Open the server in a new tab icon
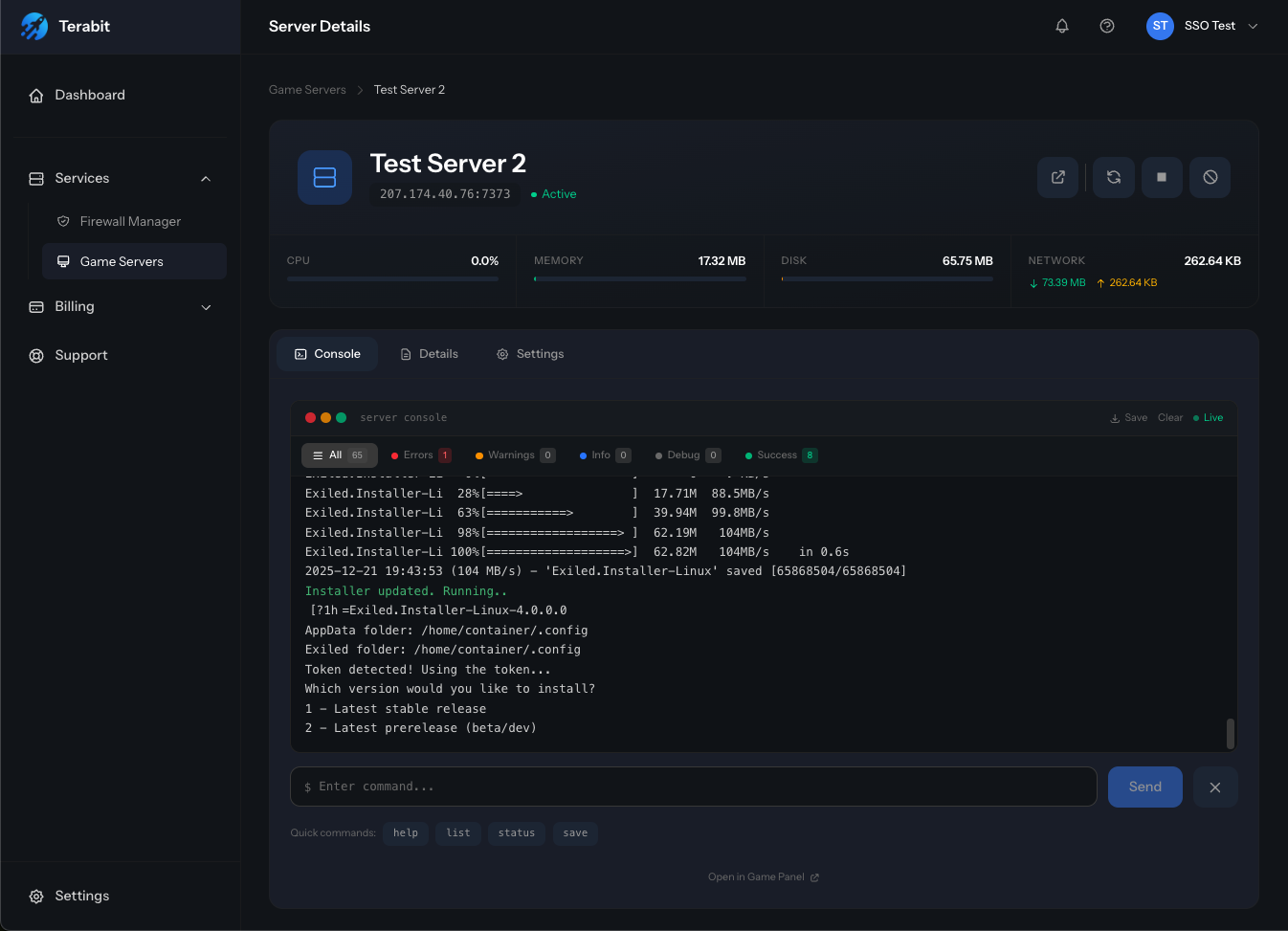The height and width of the screenshot is (931, 1288). (x=1057, y=177)
